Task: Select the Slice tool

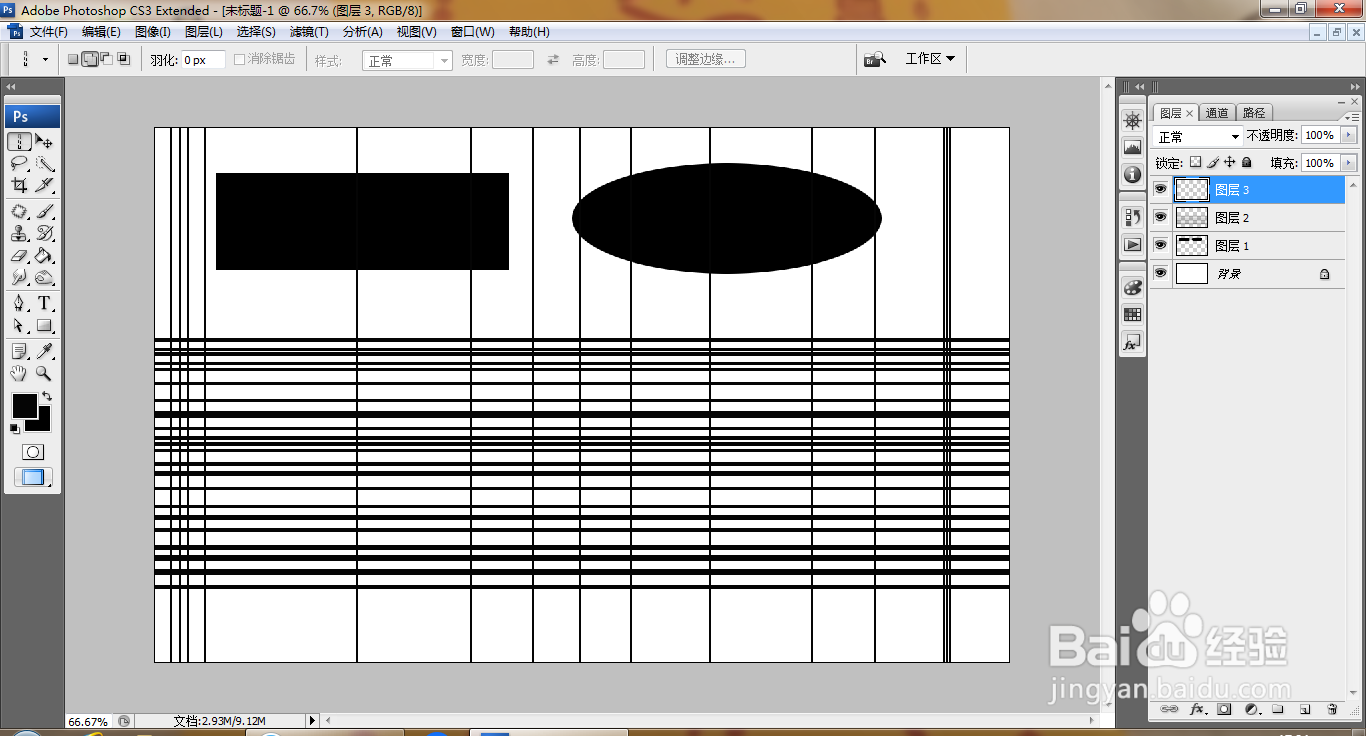Action: point(45,185)
